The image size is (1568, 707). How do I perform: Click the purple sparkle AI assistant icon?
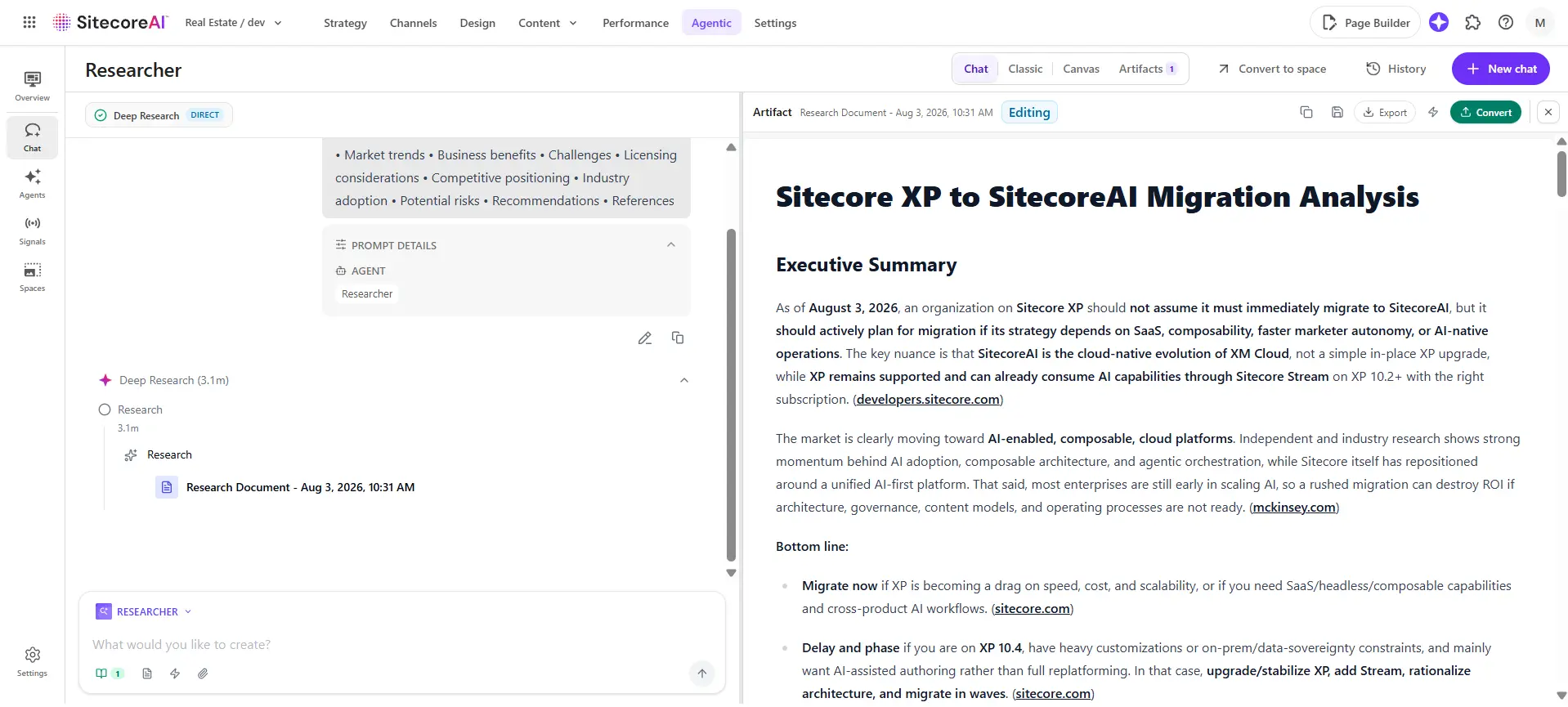(x=1439, y=23)
